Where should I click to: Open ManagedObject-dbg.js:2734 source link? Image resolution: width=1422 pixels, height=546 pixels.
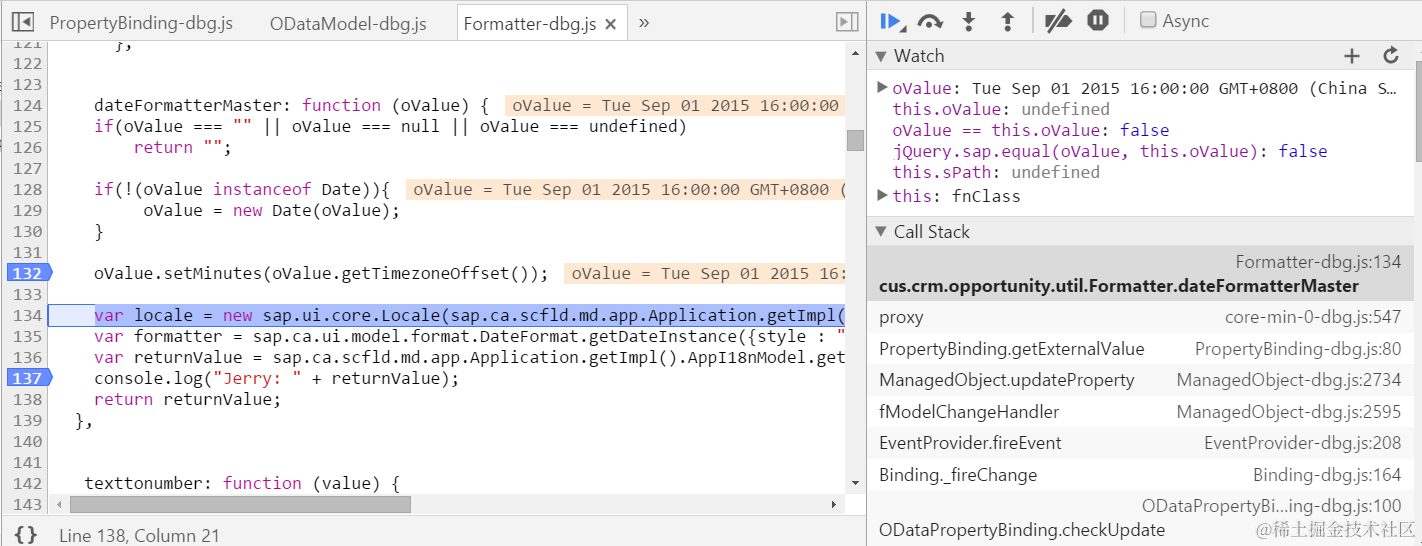click(1289, 380)
